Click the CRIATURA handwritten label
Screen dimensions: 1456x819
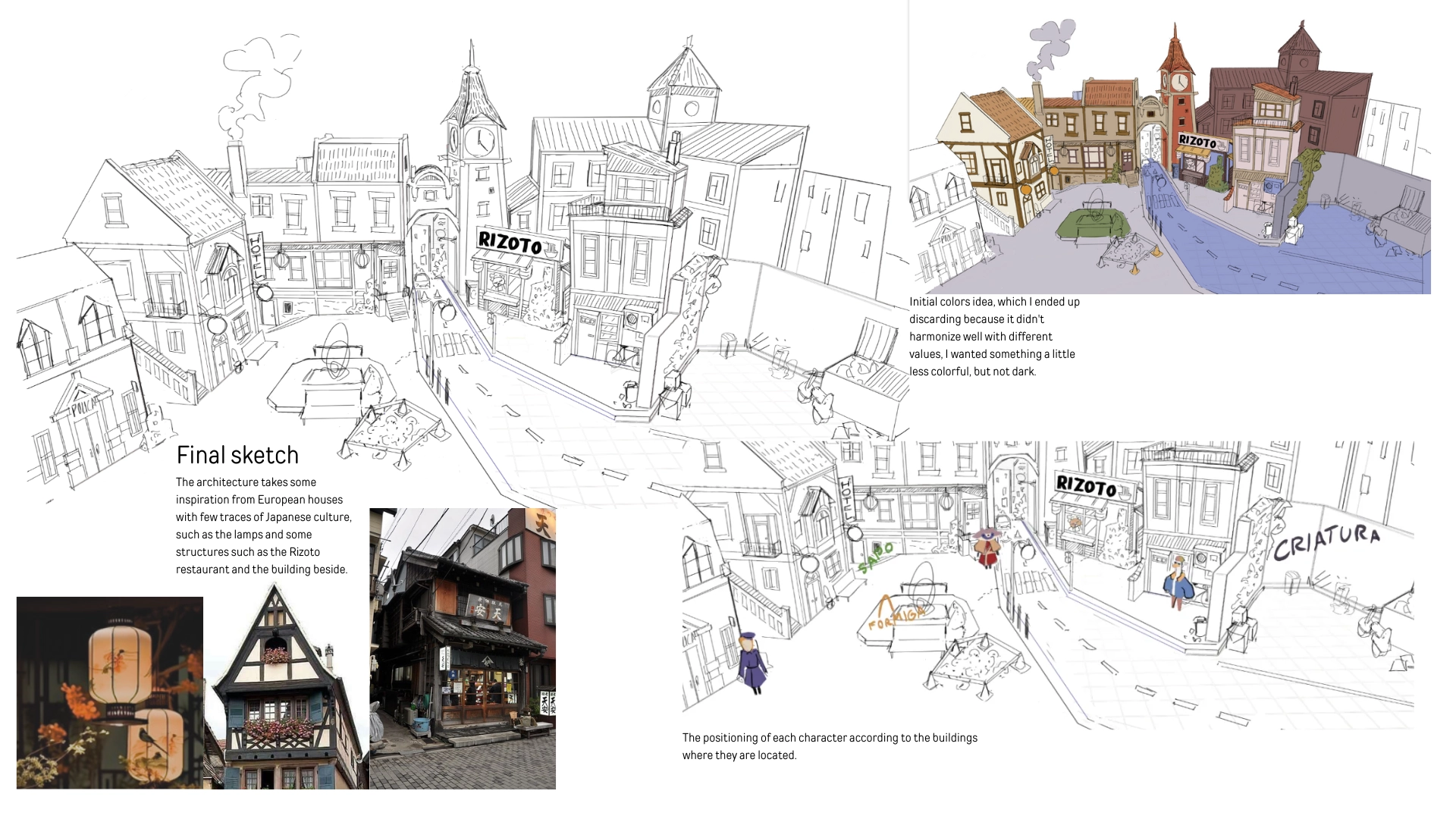pyautogui.click(x=1327, y=541)
